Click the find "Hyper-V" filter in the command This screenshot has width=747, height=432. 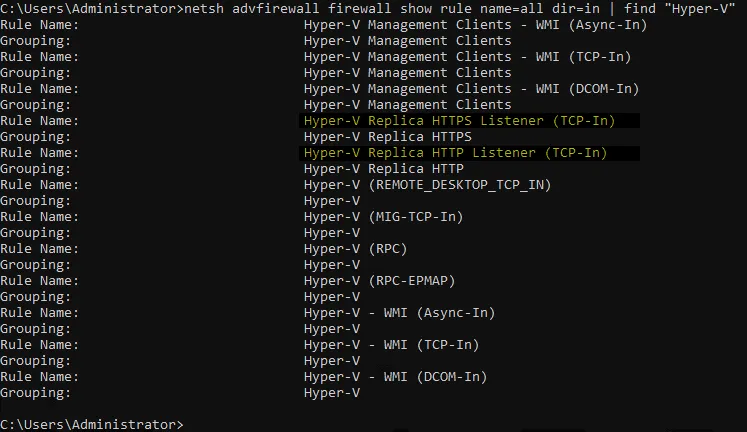click(x=688, y=9)
